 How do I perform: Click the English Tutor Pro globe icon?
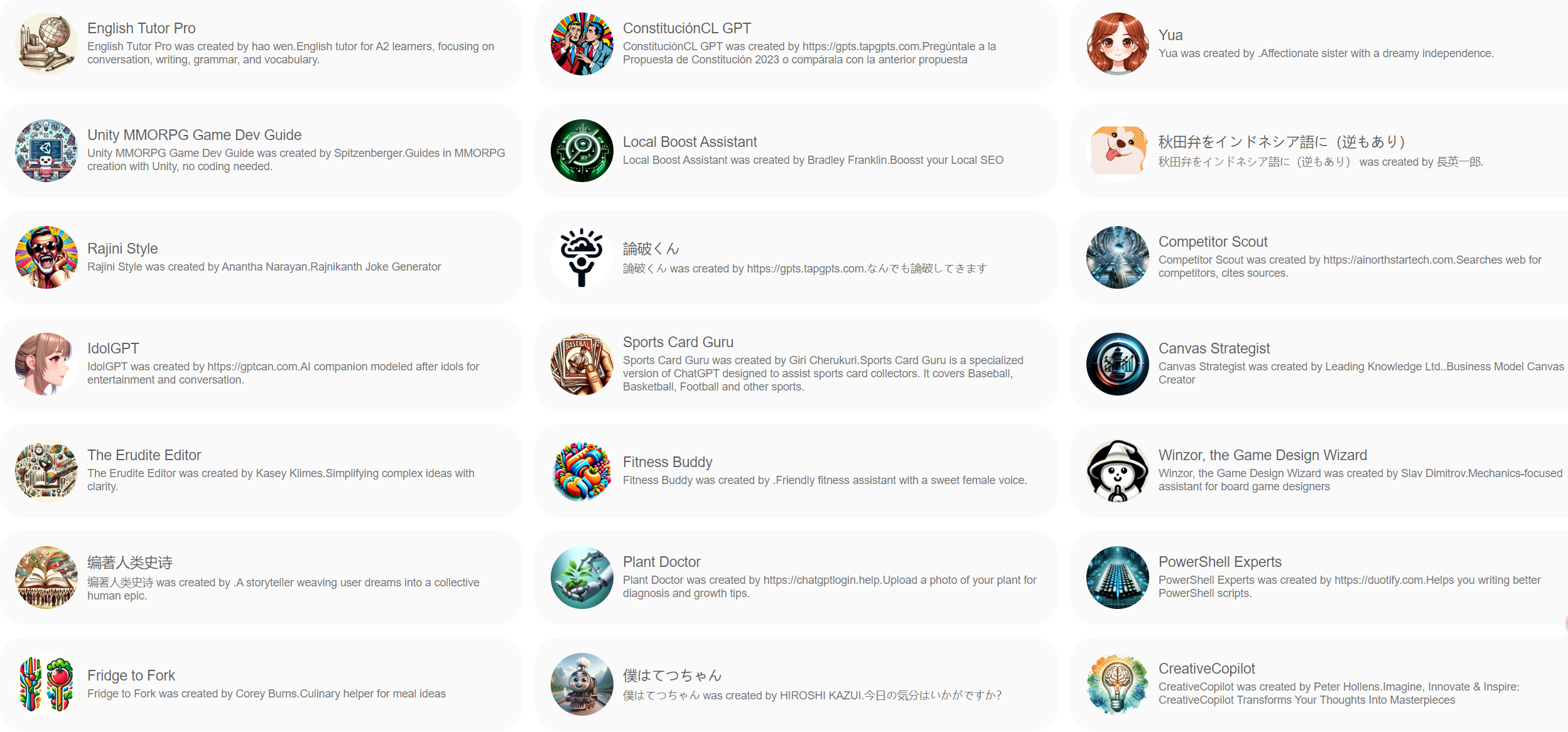pyautogui.click(x=46, y=44)
